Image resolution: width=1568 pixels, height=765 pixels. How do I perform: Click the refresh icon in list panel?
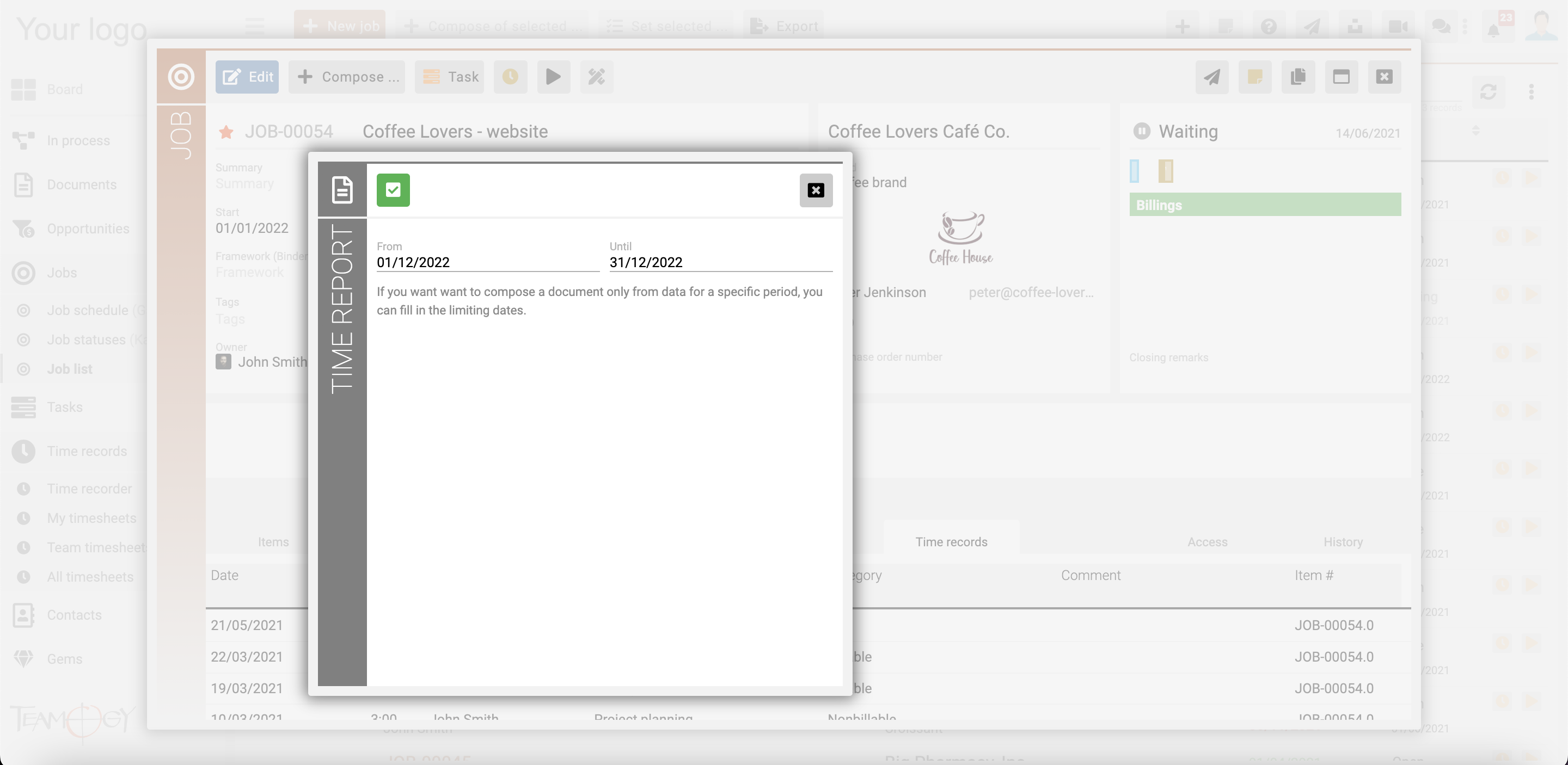click(x=1489, y=92)
